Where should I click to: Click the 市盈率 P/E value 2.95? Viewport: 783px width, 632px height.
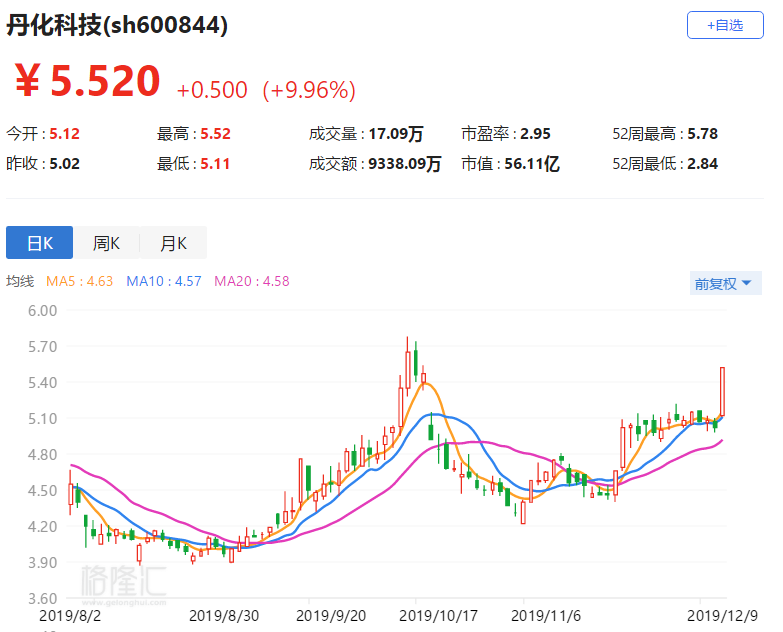(535, 134)
